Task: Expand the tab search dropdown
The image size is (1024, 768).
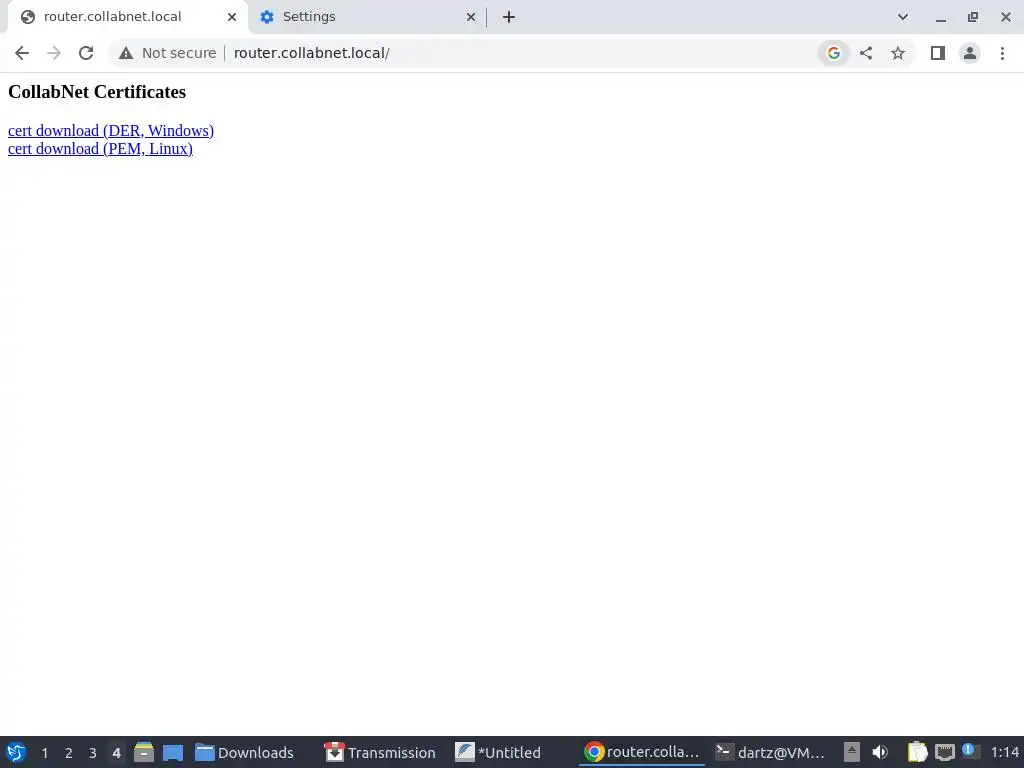Action: [x=903, y=17]
